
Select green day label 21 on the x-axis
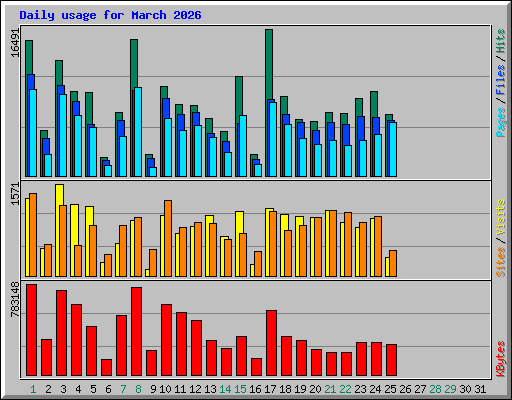[330, 389]
